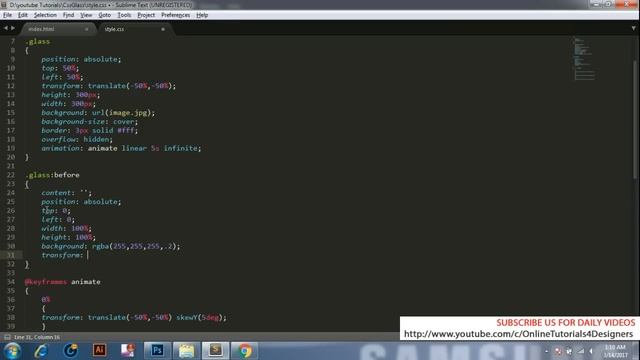Viewport: 640px width, 360px height.
Task: Open the Selection menu
Action: pyautogui.click(x=45, y=15)
